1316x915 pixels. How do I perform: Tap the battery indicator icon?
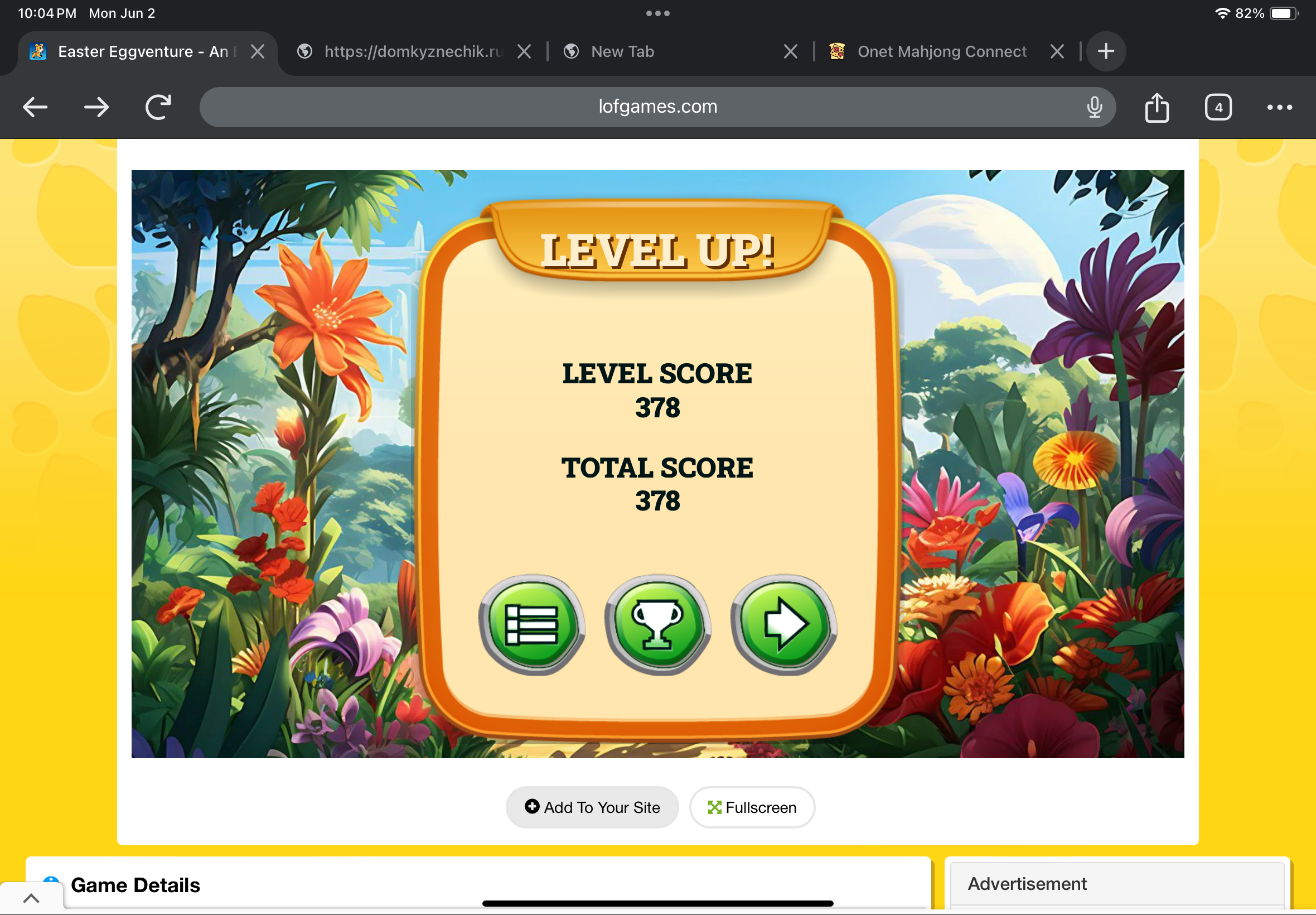pyautogui.click(x=1284, y=13)
